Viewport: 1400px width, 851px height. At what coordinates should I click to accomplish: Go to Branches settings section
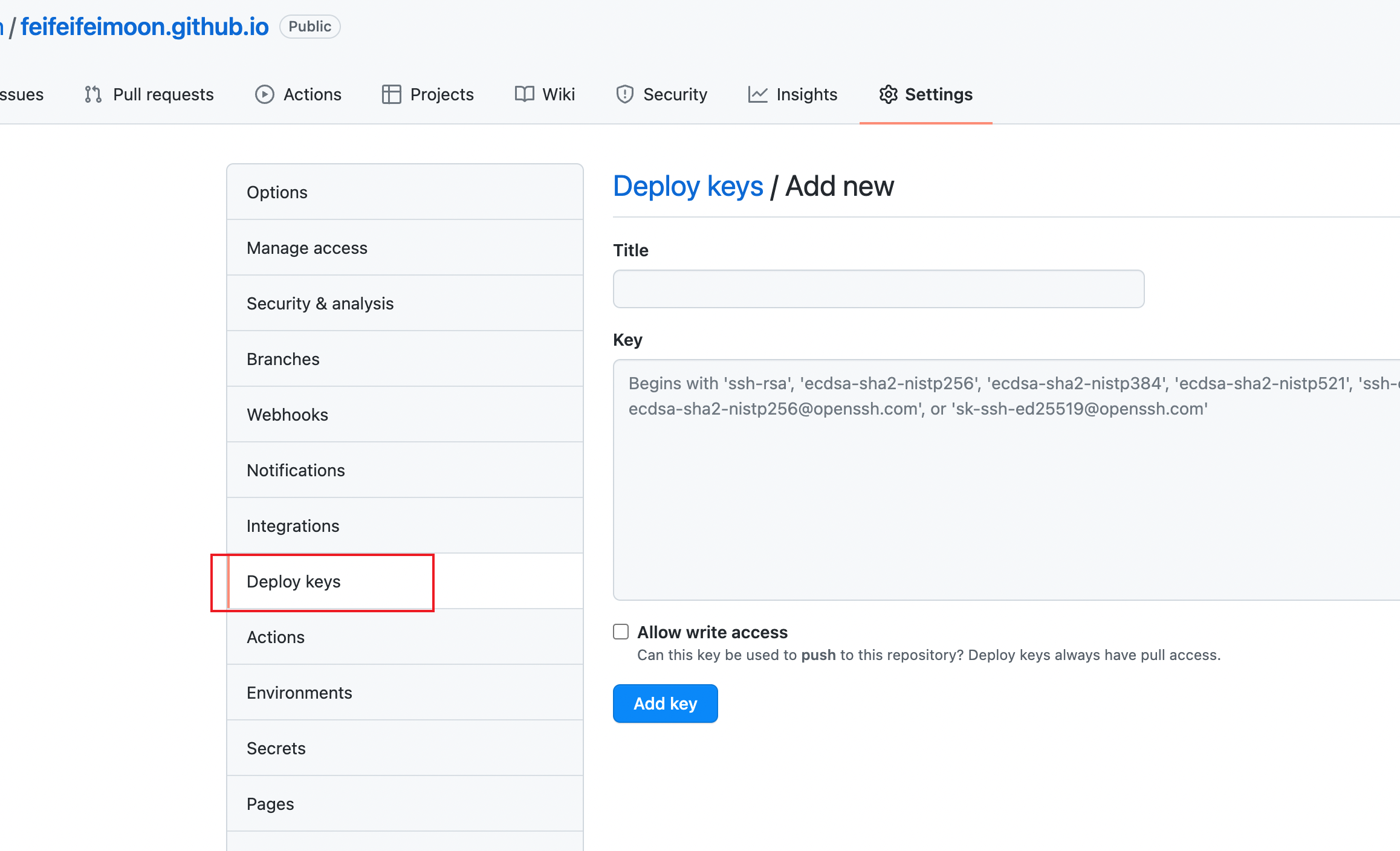pos(283,359)
